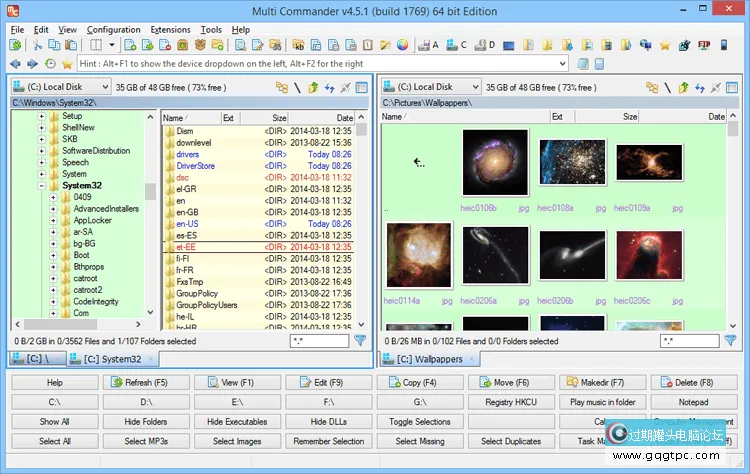Click the FTP connection toolbar icon

(703, 45)
